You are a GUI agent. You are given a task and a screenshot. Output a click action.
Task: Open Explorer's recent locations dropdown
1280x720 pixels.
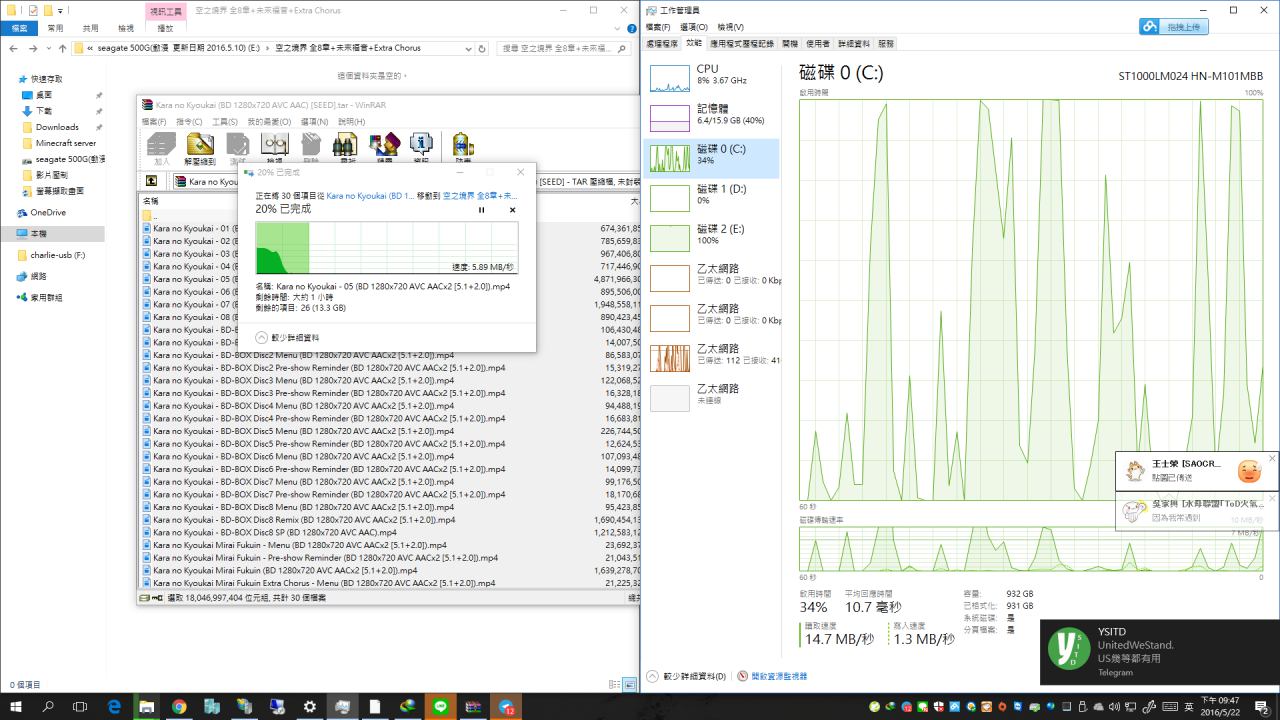(x=48, y=48)
